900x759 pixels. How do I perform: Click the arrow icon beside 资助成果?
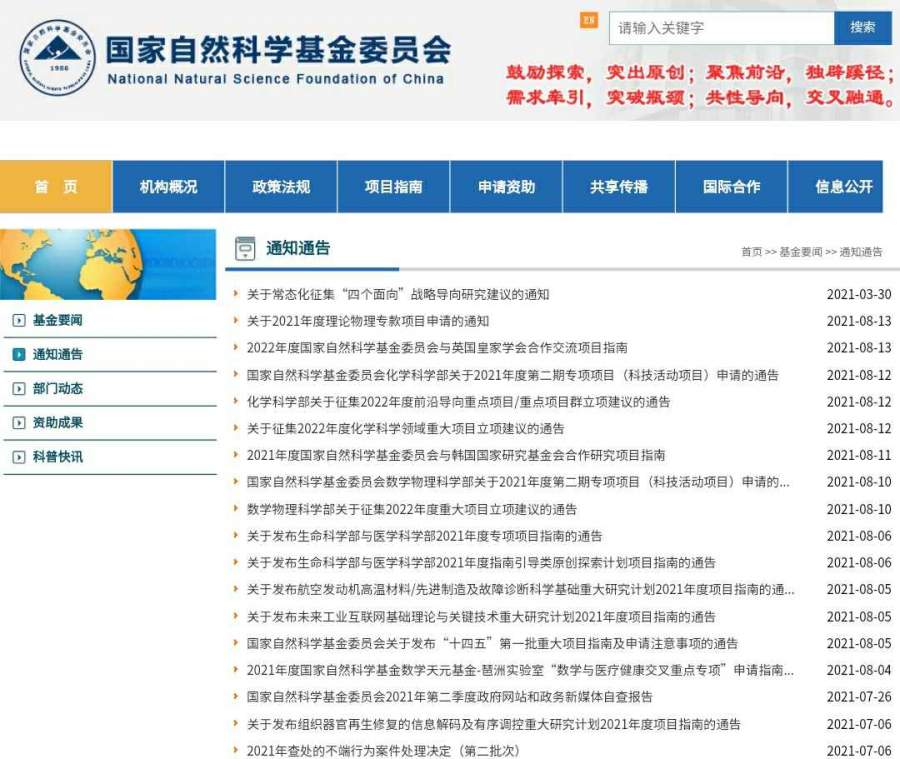click(18, 423)
